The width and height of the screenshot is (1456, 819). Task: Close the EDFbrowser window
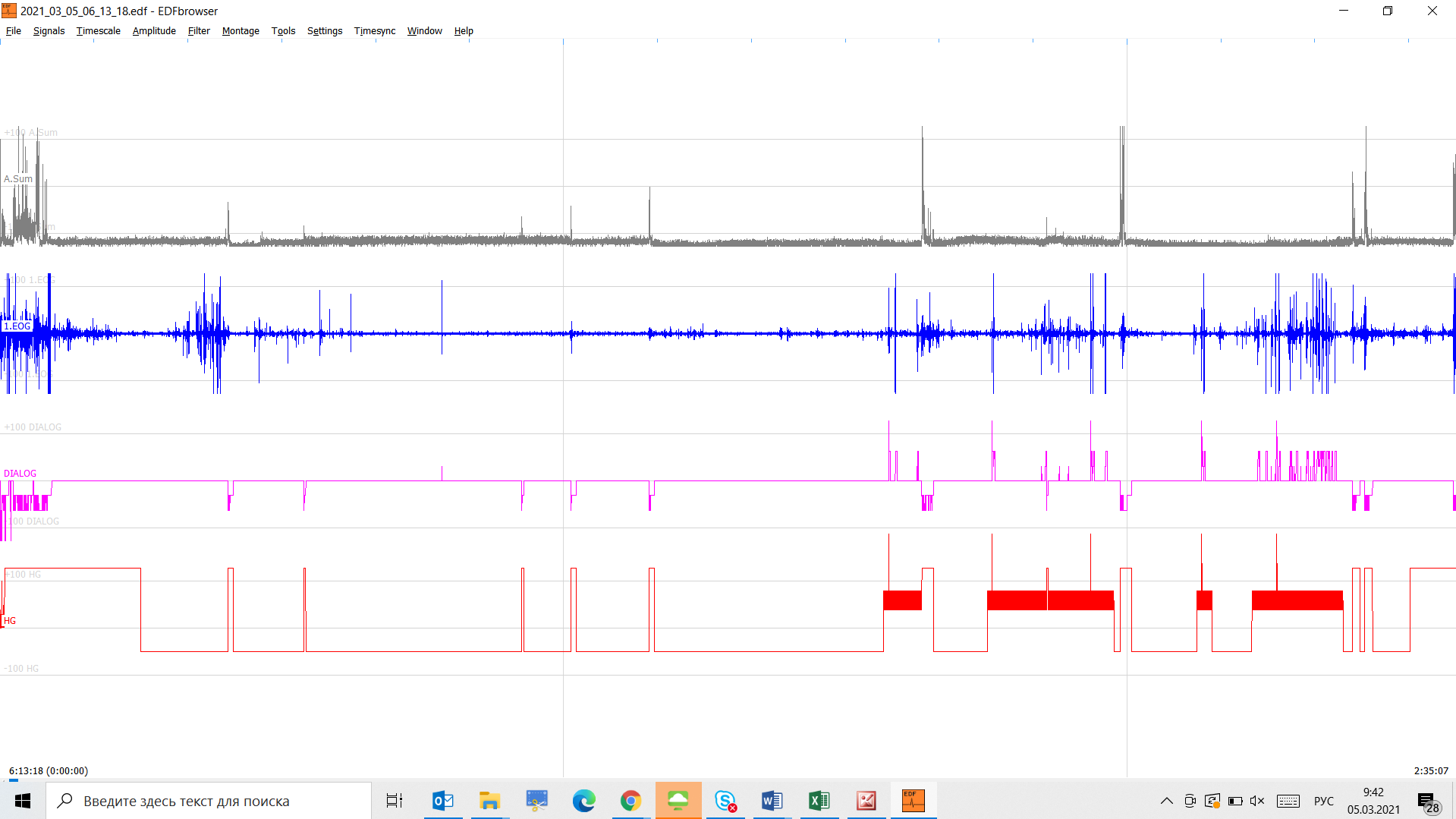1432,11
